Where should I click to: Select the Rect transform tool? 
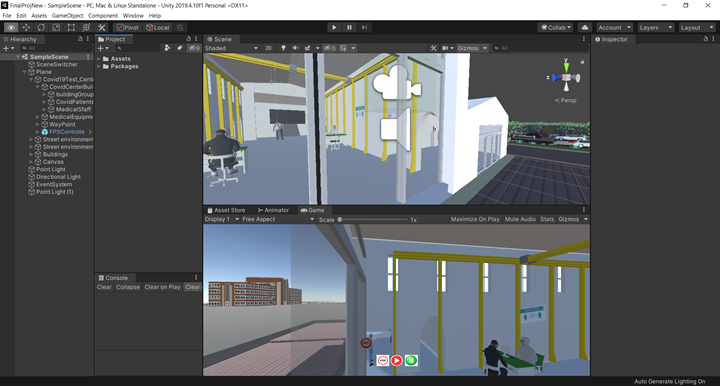click(x=71, y=28)
